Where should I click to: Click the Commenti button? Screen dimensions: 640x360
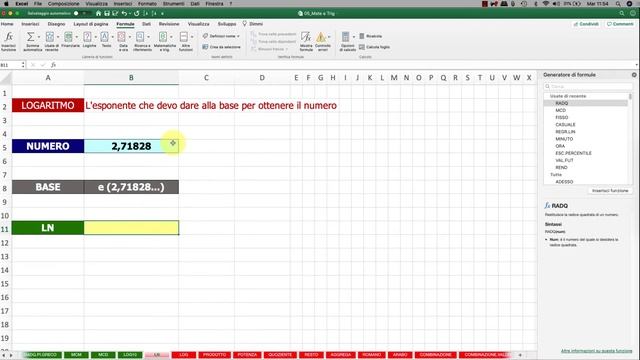coord(620,24)
